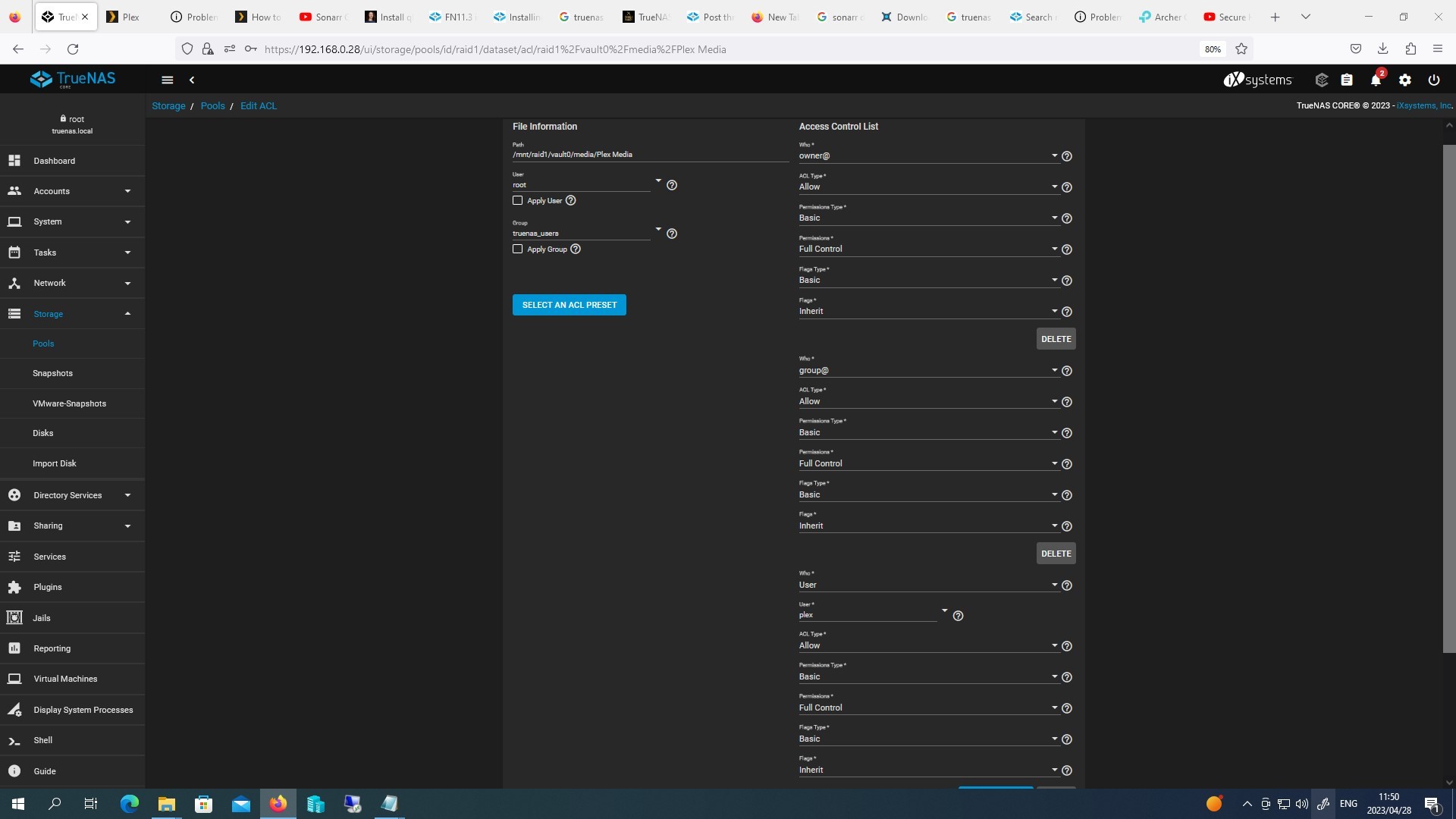Image resolution: width=1456 pixels, height=819 pixels.
Task: Open the alerts bell icon
Action: (1376, 80)
